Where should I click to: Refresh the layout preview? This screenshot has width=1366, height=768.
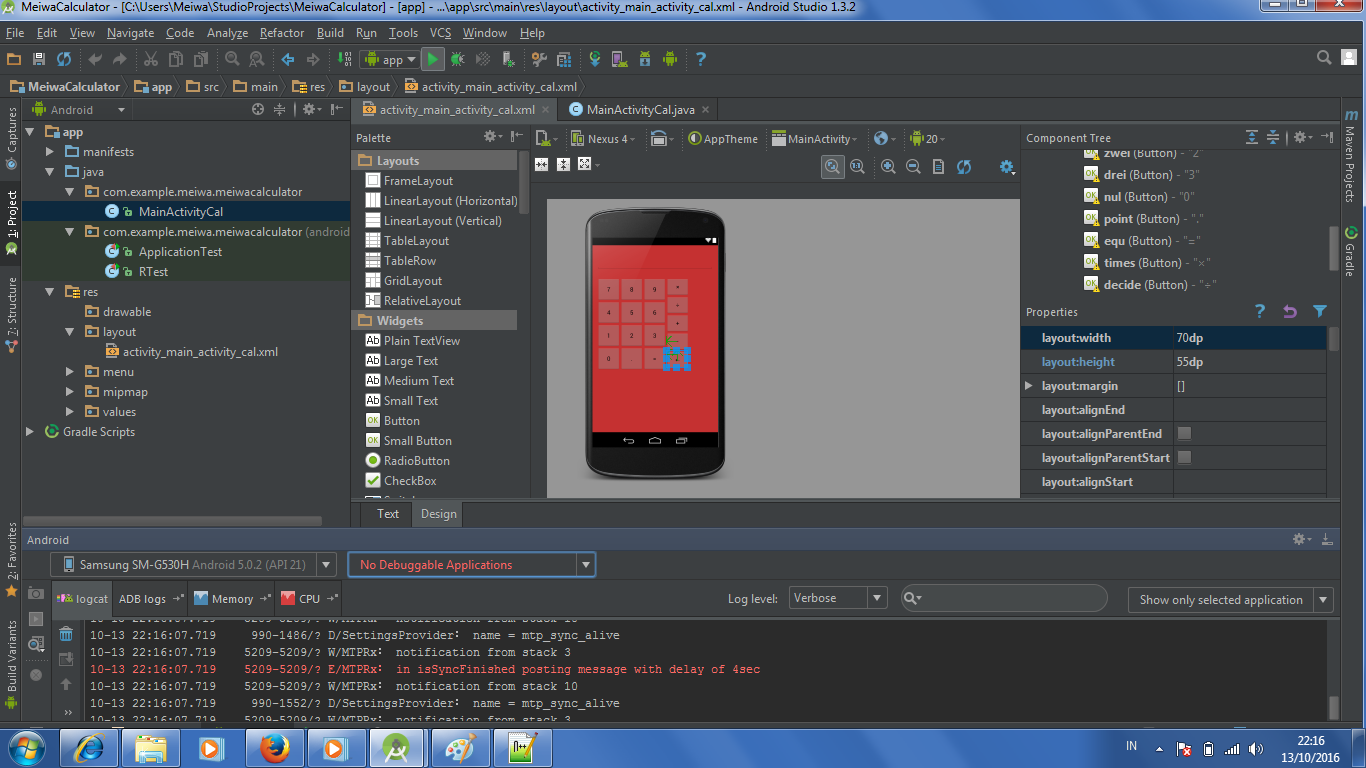pos(962,166)
